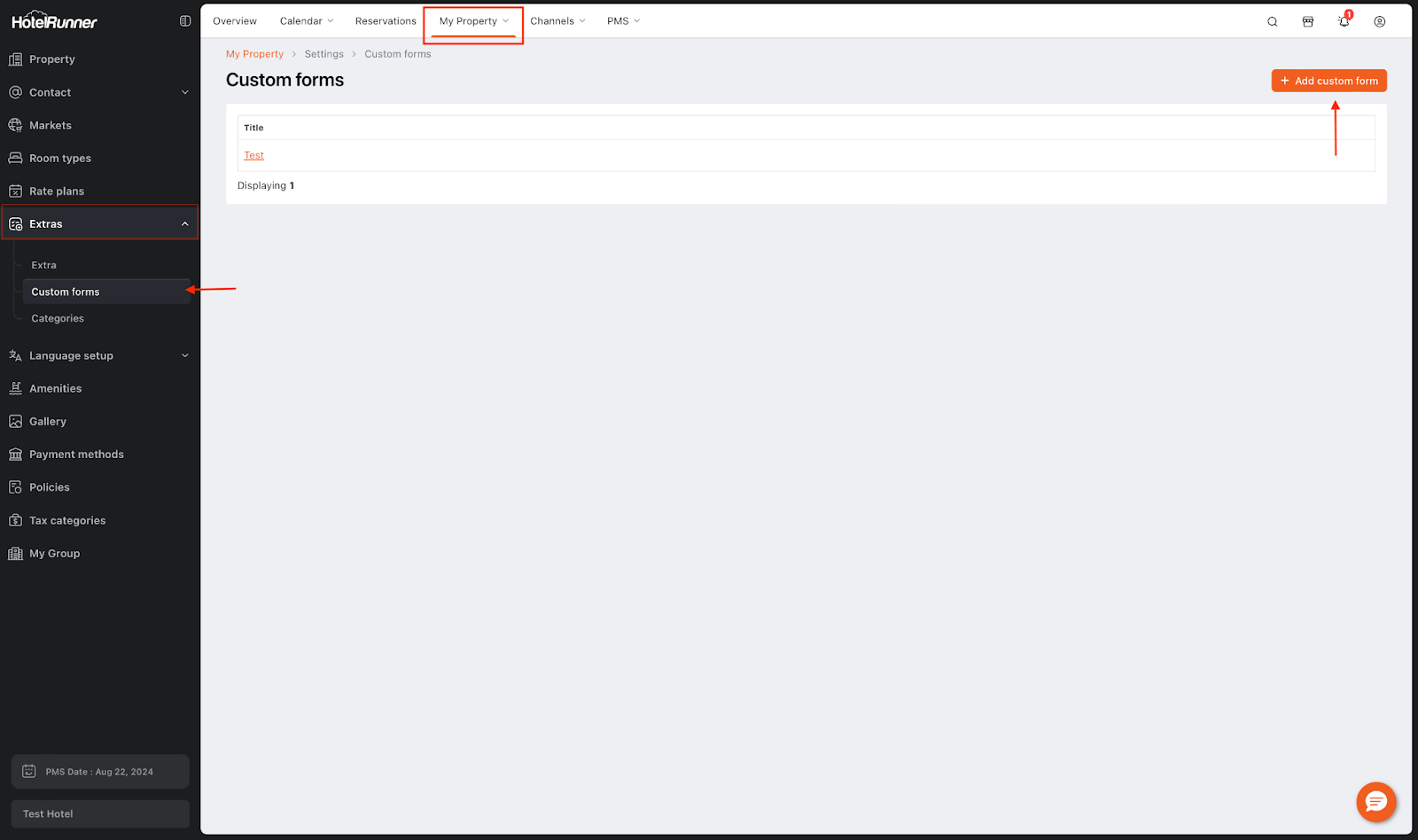1418x840 pixels.
Task: Click the PMS Date box
Action: (x=100, y=772)
